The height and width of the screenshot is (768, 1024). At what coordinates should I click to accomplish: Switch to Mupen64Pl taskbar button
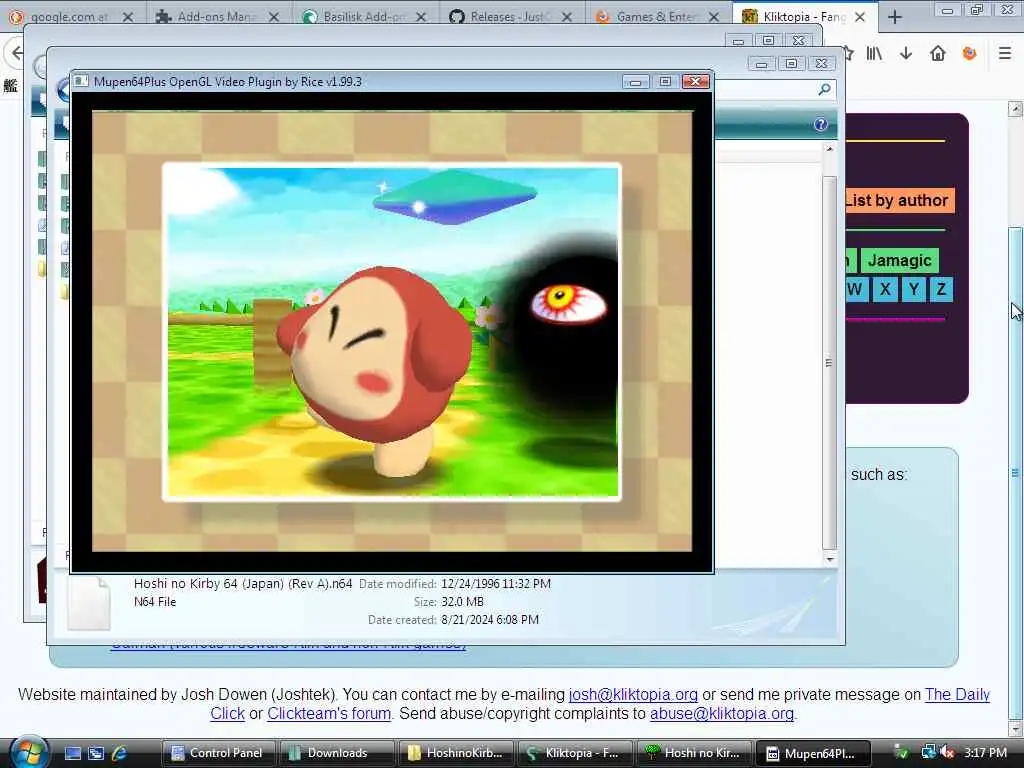(812, 753)
